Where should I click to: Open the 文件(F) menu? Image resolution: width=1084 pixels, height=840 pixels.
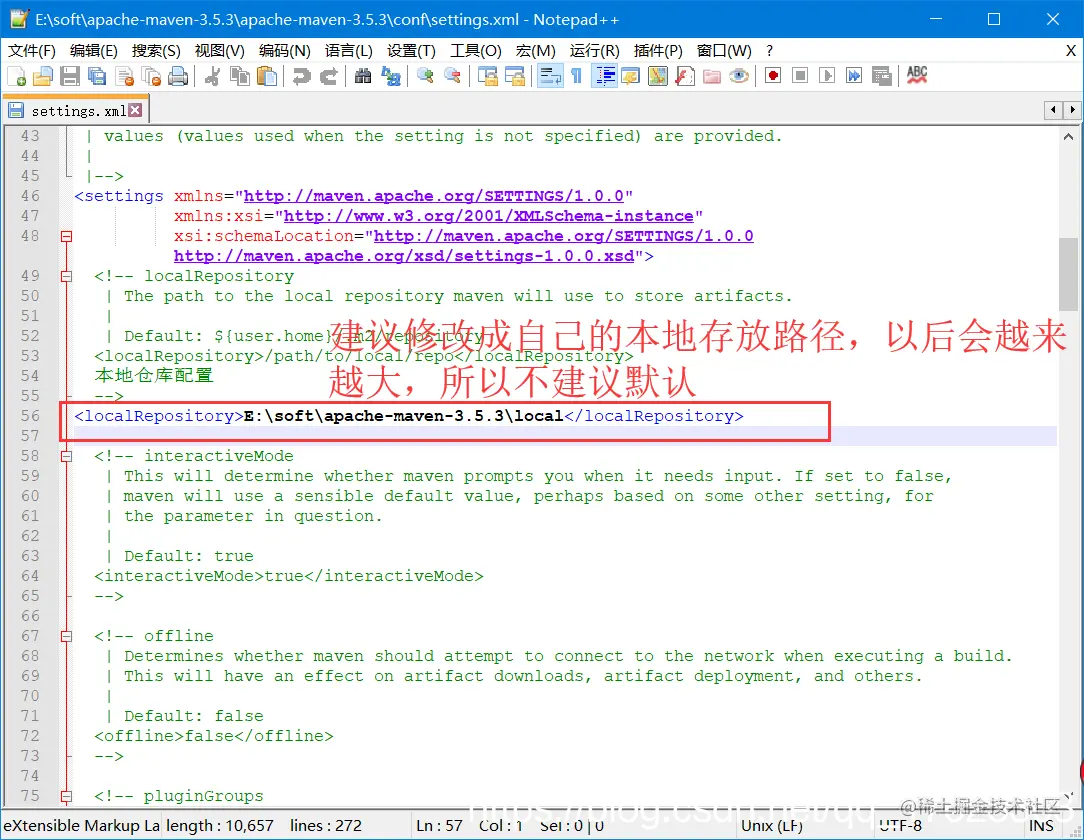pyautogui.click(x=32, y=50)
